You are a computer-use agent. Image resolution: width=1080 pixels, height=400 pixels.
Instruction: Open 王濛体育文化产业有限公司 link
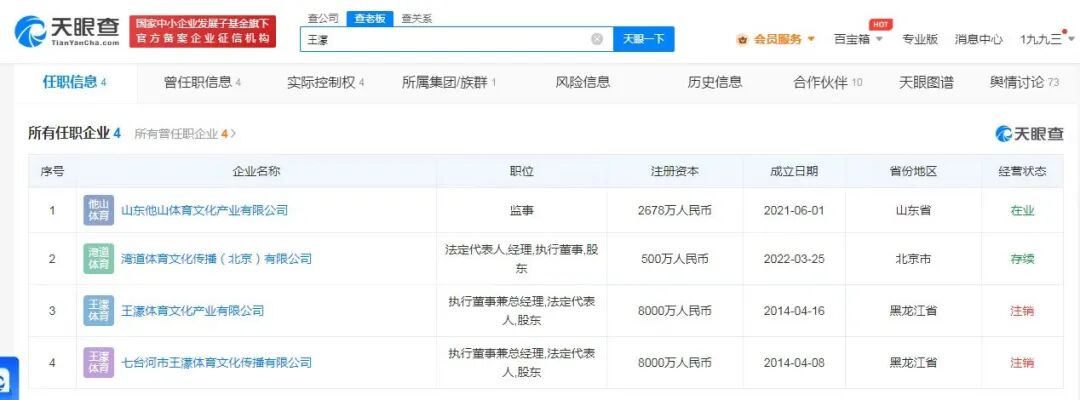(x=192, y=310)
